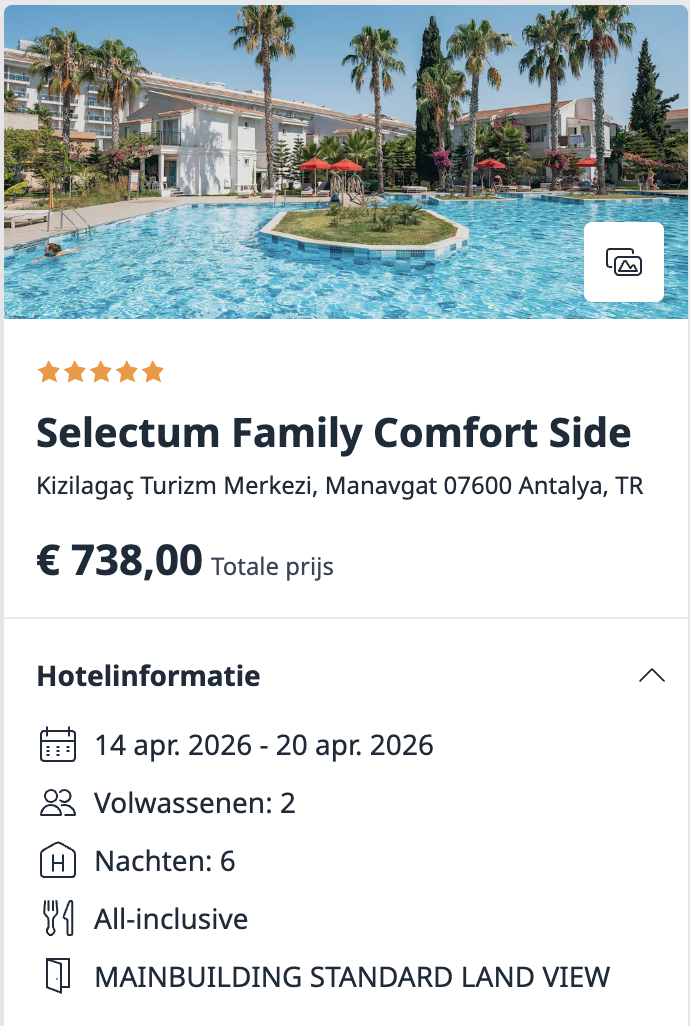The height and width of the screenshot is (1026, 690).
Task: Click the Totale prijs label
Action: pos(273,566)
